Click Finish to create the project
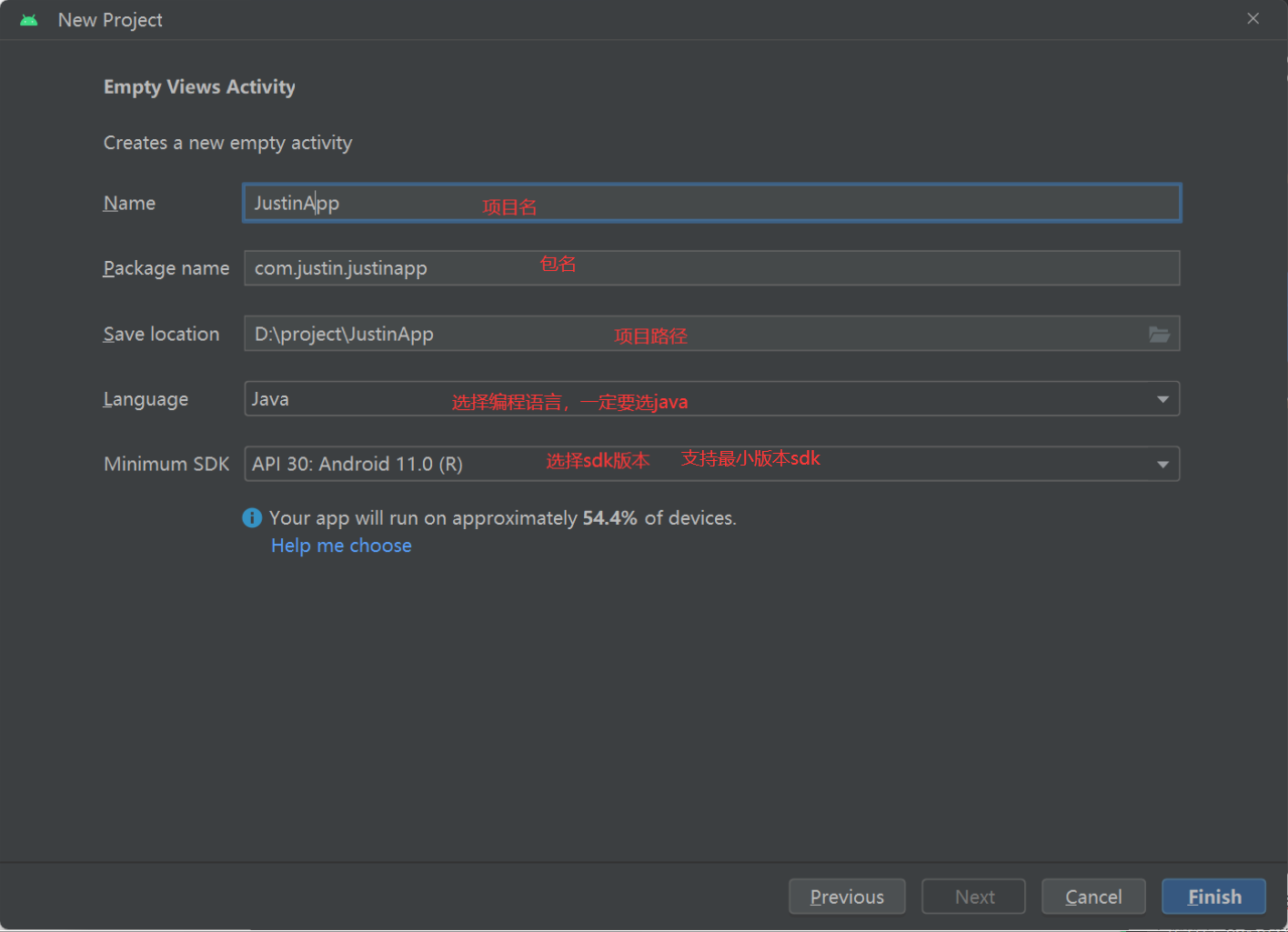The width and height of the screenshot is (1288, 932). click(1213, 897)
